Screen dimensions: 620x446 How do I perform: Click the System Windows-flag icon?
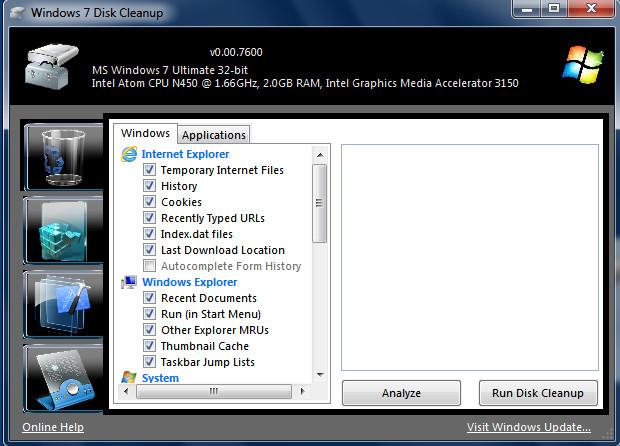tap(129, 377)
